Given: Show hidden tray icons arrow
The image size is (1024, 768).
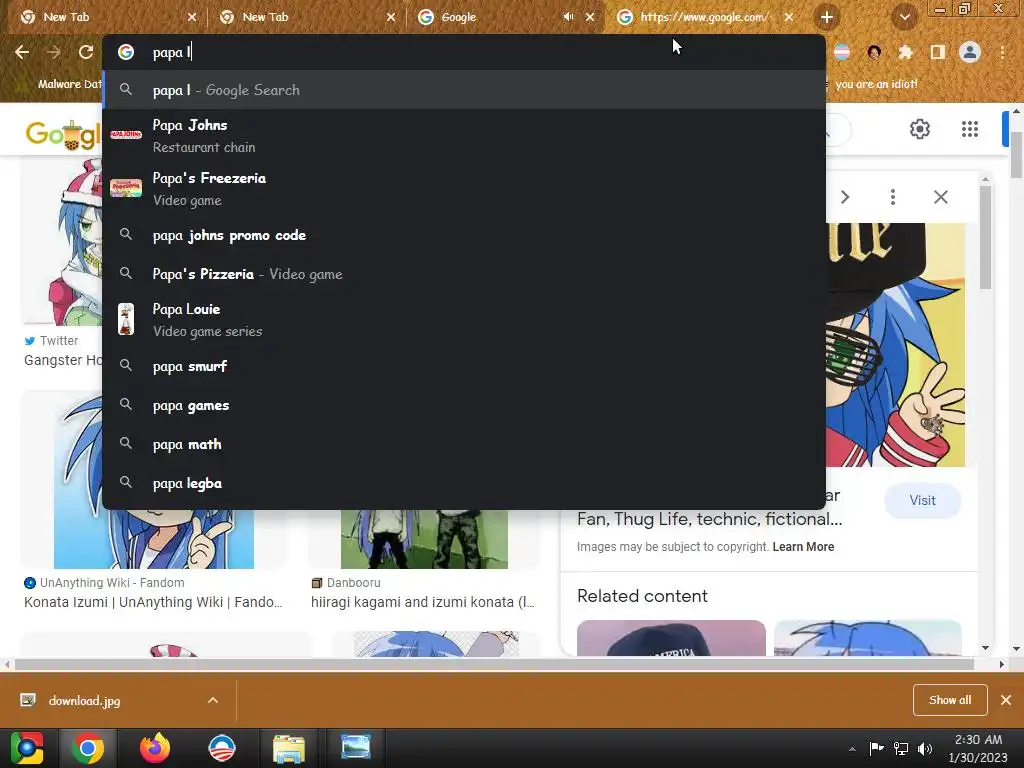Looking at the screenshot, I should (x=852, y=749).
